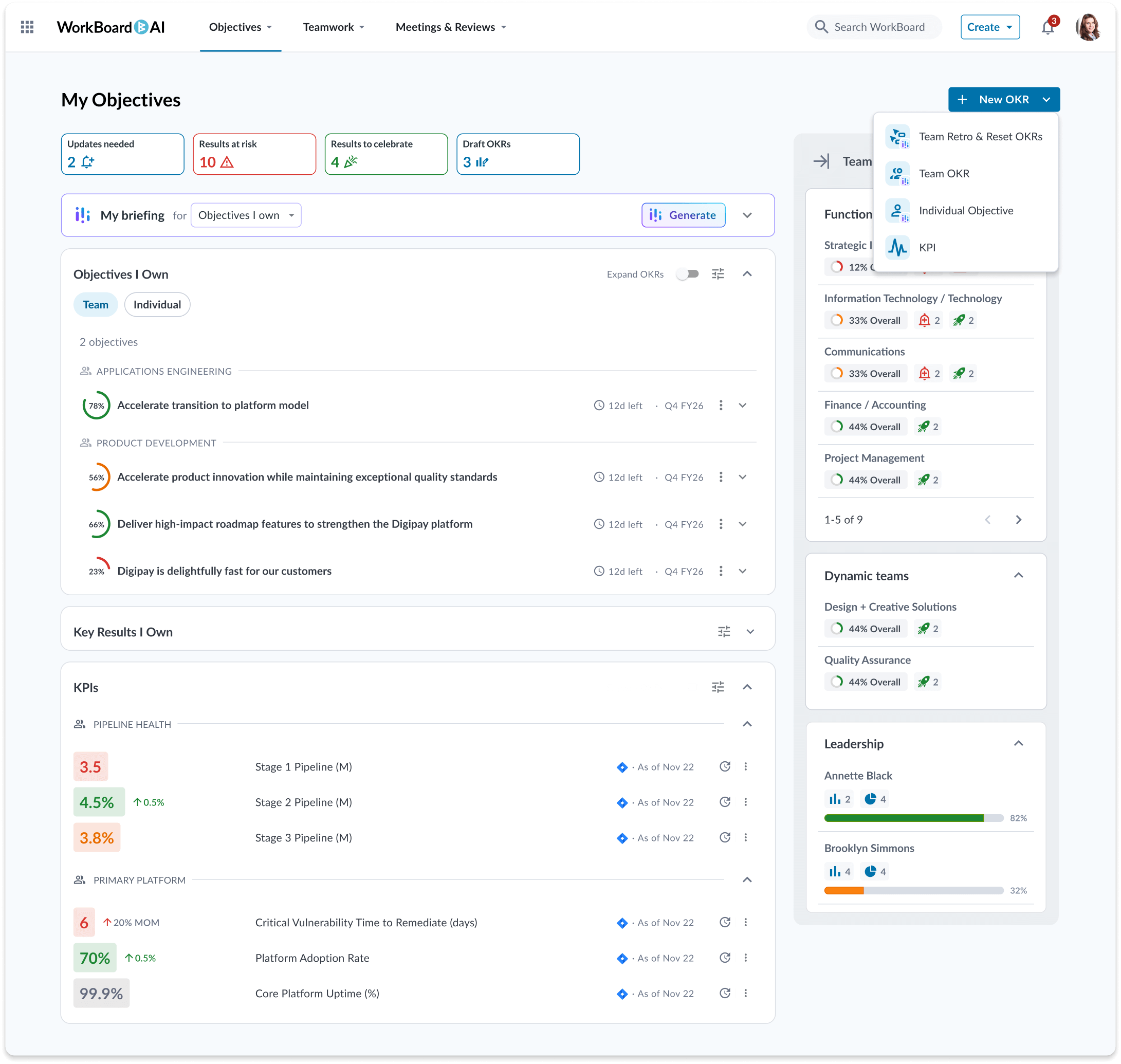
Task: Click next page arrow in the Functions panel
Action: (x=1019, y=519)
